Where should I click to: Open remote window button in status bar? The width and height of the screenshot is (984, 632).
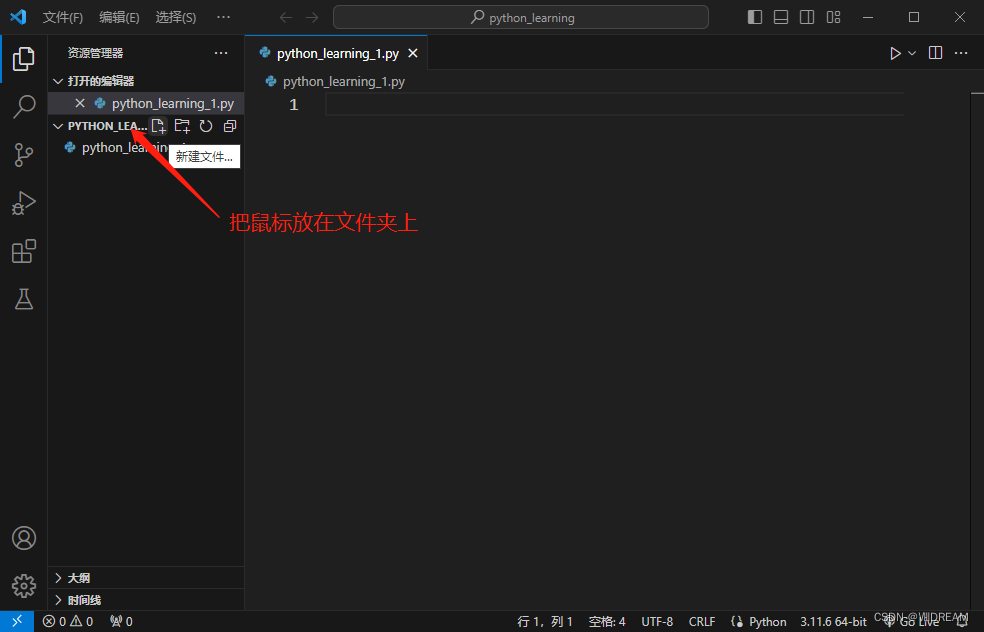[17, 621]
